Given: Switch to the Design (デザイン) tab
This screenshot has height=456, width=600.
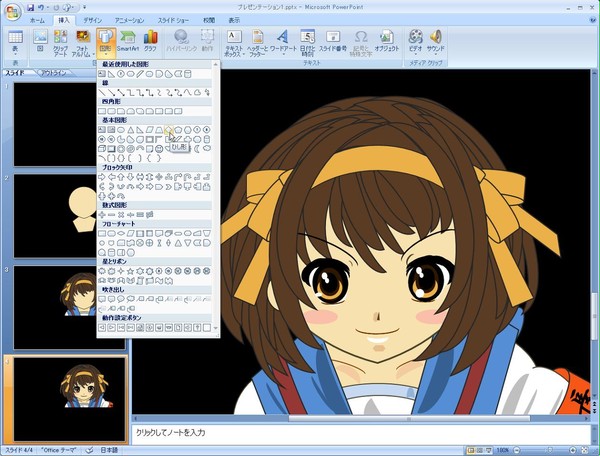Looking at the screenshot, I should [x=93, y=20].
